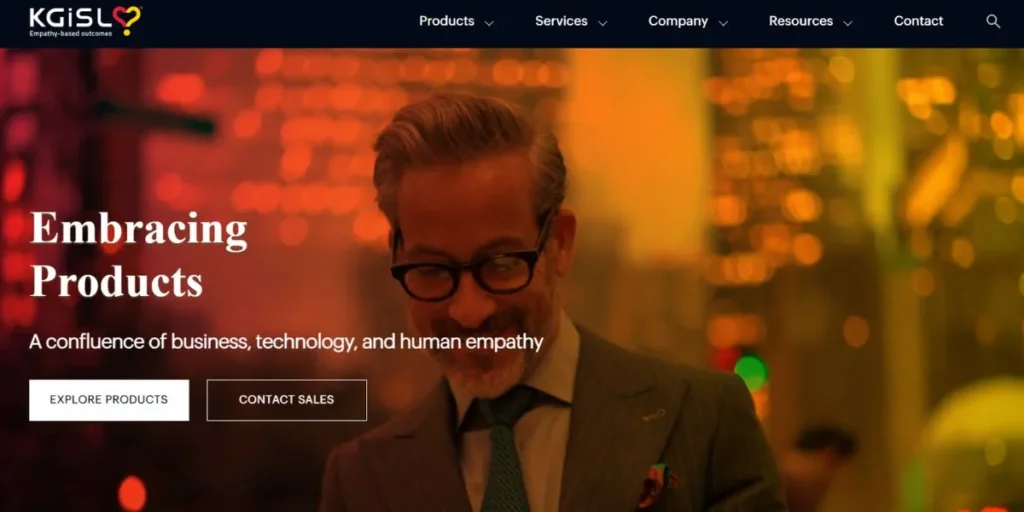The width and height of the screenshot is (1024, 512).
Task: Open the search magnifier icon
Action: tap(993, 22)
